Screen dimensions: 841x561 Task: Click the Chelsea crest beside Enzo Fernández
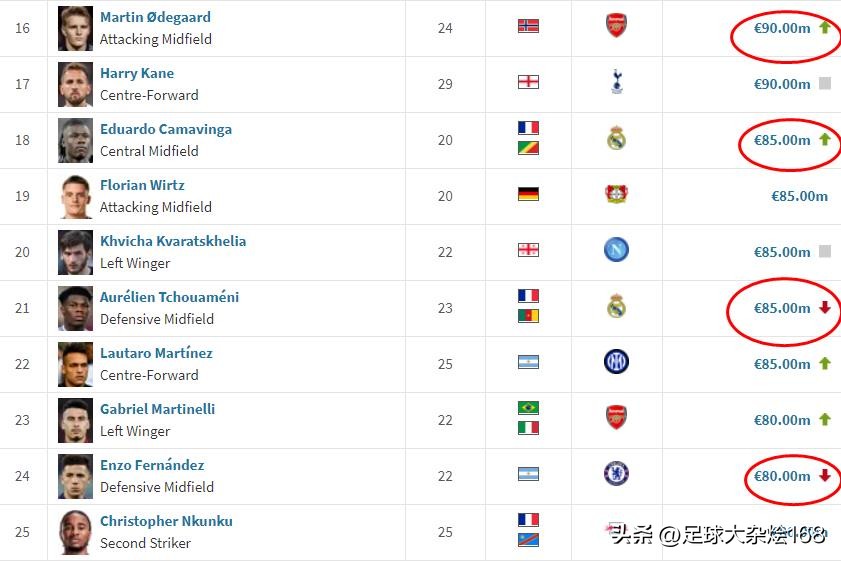pos(617,475)
